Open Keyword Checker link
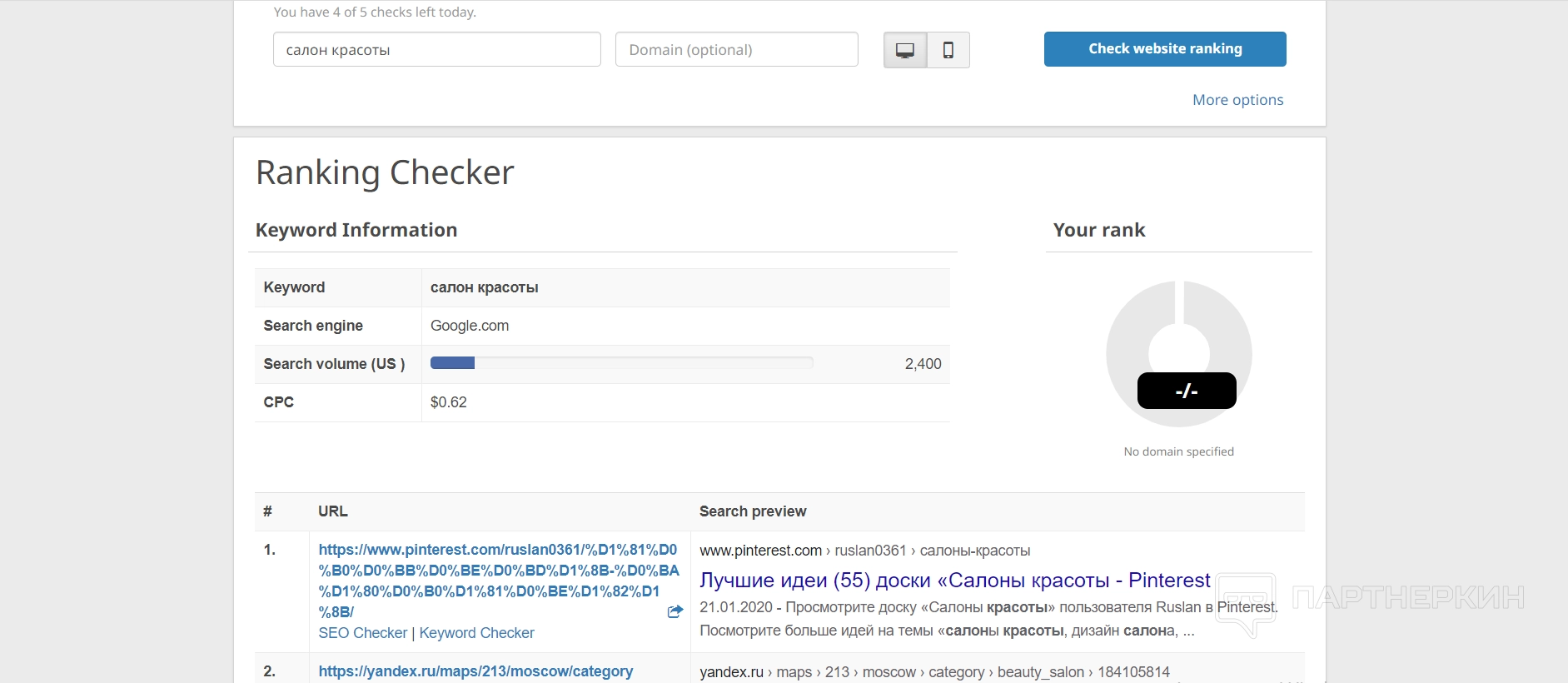Image resolution: width=1568 pixels, height=683 pixels. pos(476,633)
